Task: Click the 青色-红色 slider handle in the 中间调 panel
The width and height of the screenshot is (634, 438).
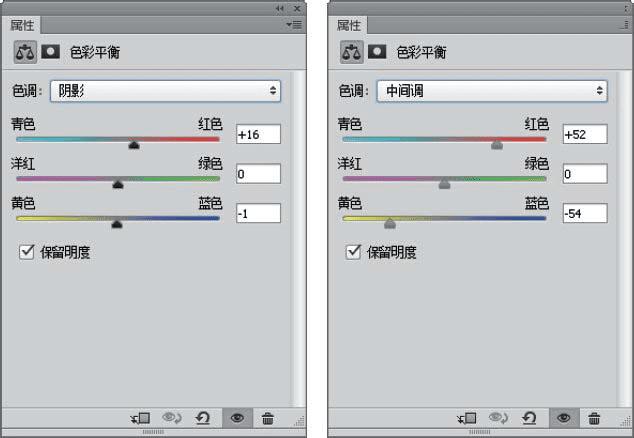Action: [497, 146]
